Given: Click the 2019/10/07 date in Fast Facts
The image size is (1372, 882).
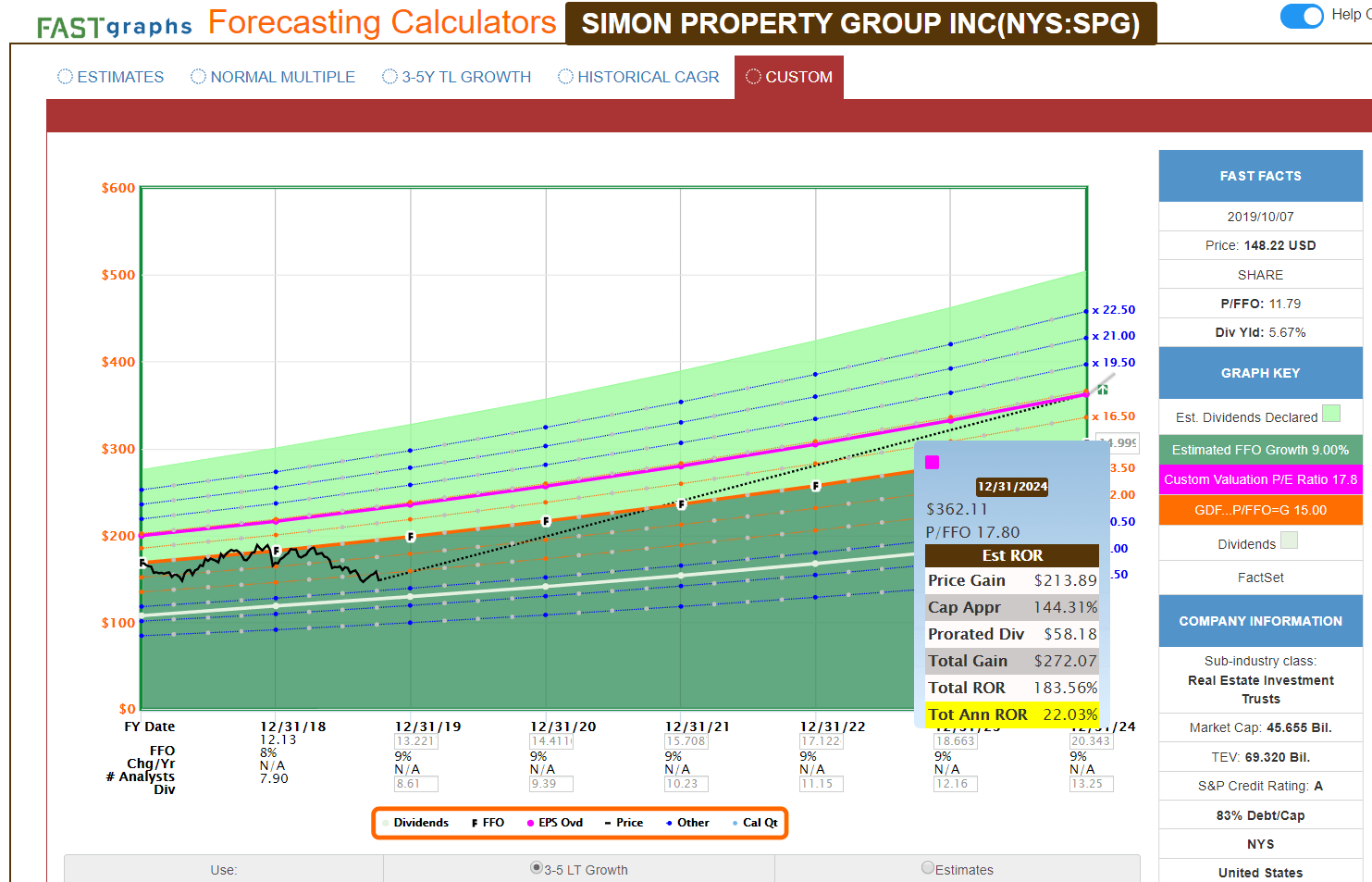Looking at the screenshot, I should click(x=1260, y=217).
